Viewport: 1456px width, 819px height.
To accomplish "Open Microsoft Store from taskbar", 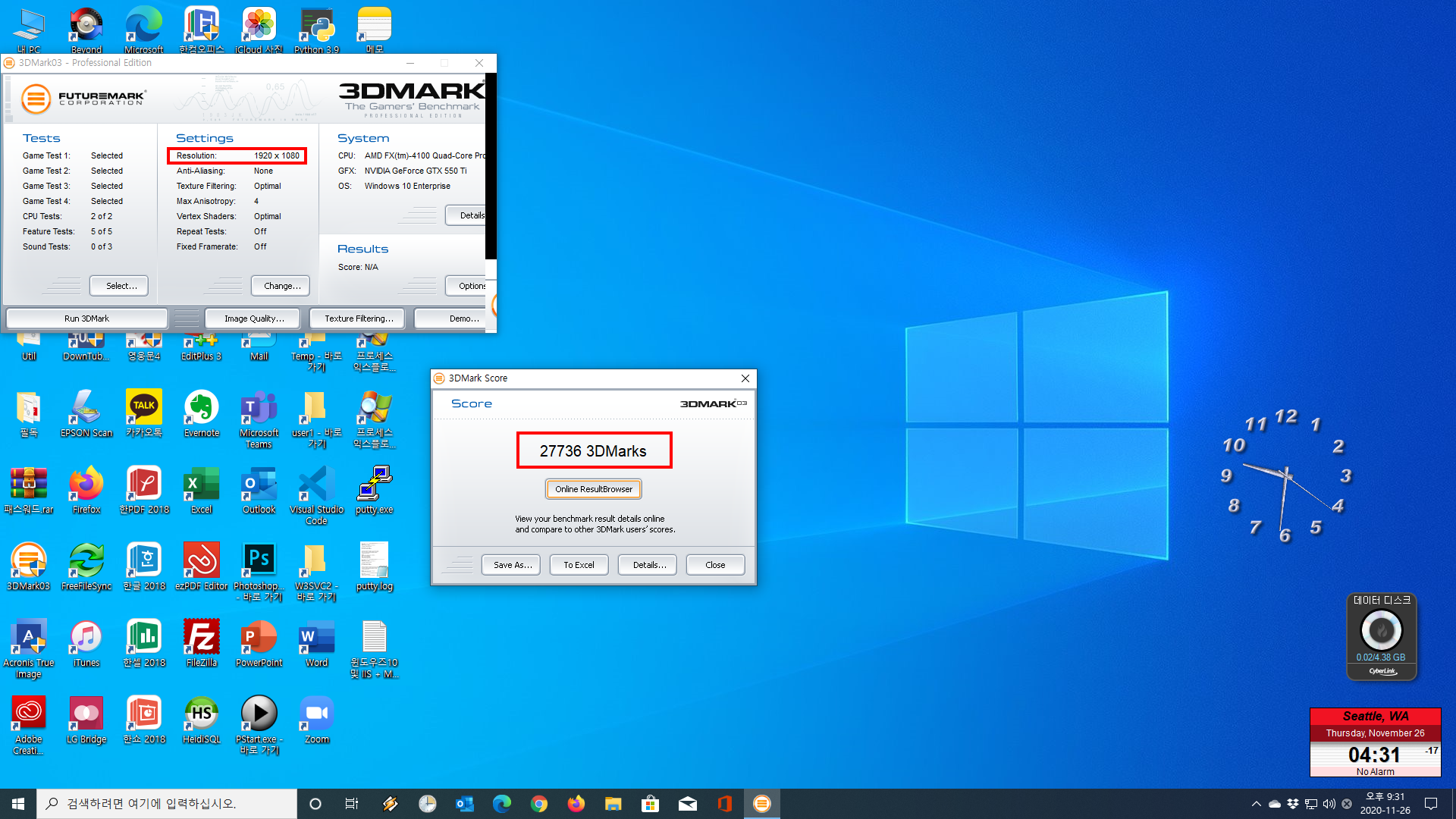I will coord(651,804).
